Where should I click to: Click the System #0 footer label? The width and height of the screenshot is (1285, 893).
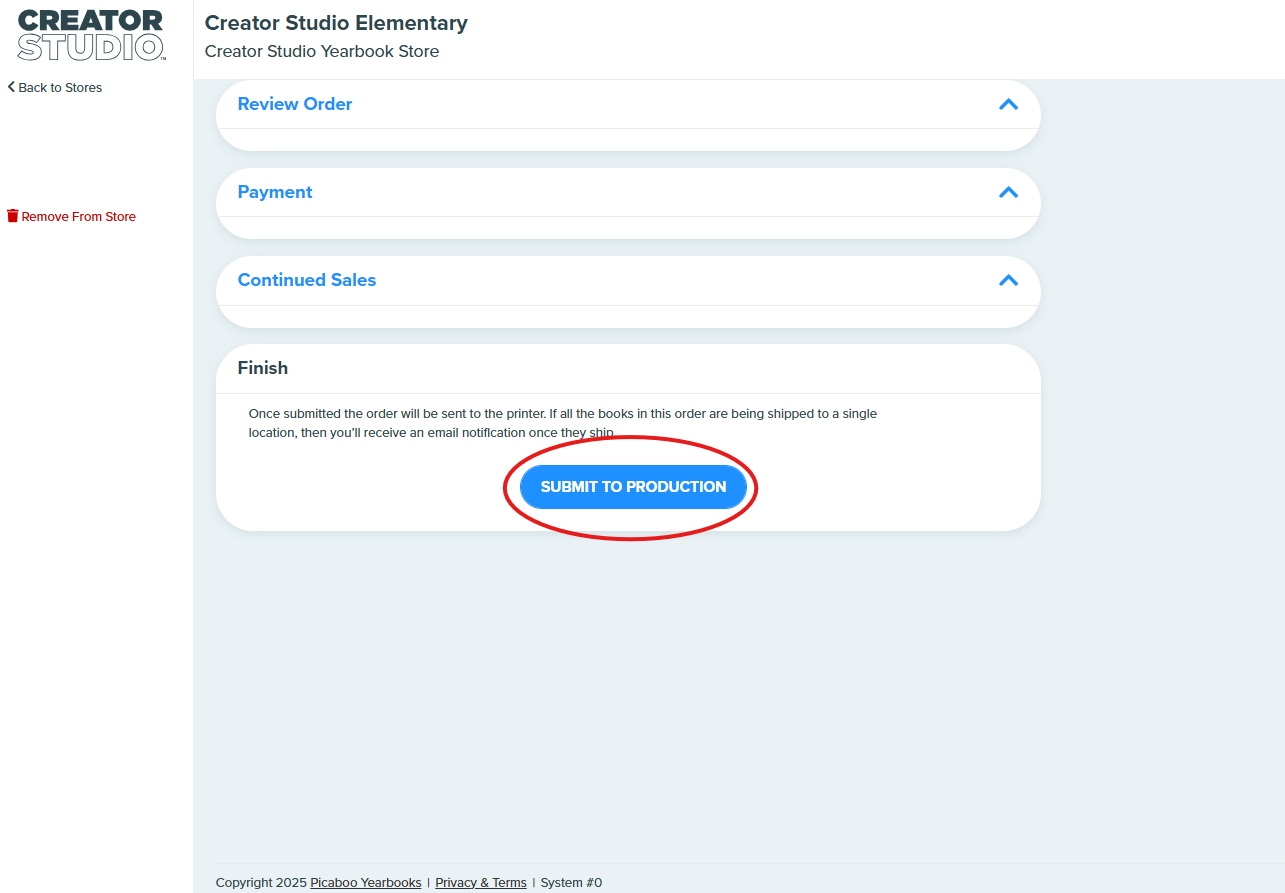(x=571, y=882)
